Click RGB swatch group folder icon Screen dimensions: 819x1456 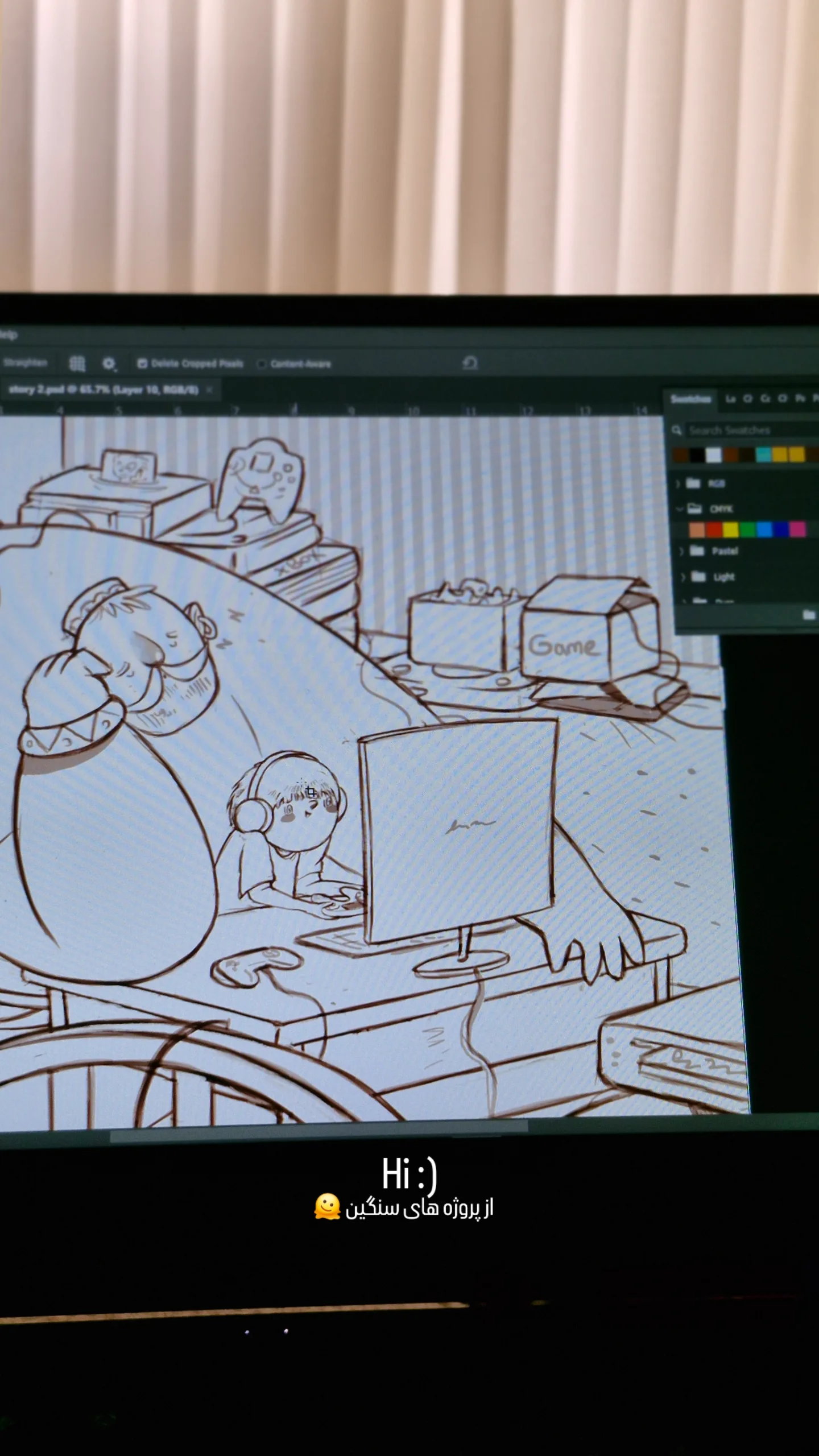pyautogui.click(x=693, y=483)
